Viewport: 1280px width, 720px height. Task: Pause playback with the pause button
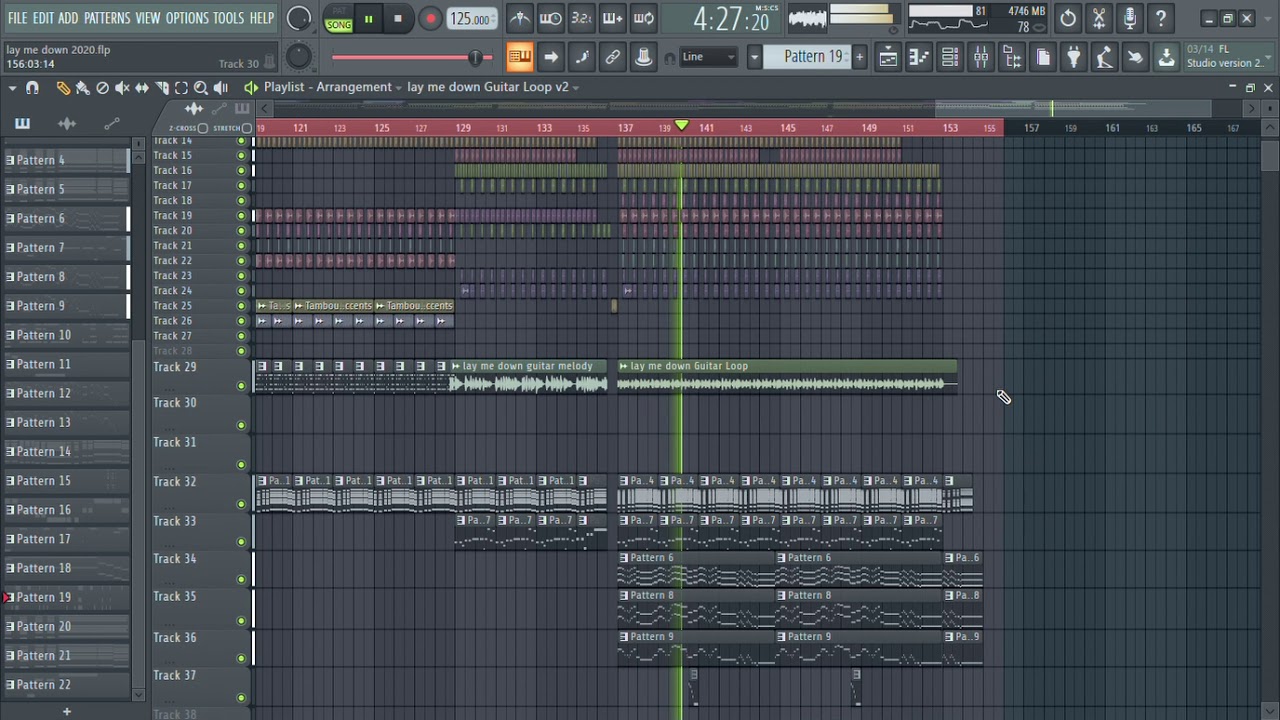[368, 19]
